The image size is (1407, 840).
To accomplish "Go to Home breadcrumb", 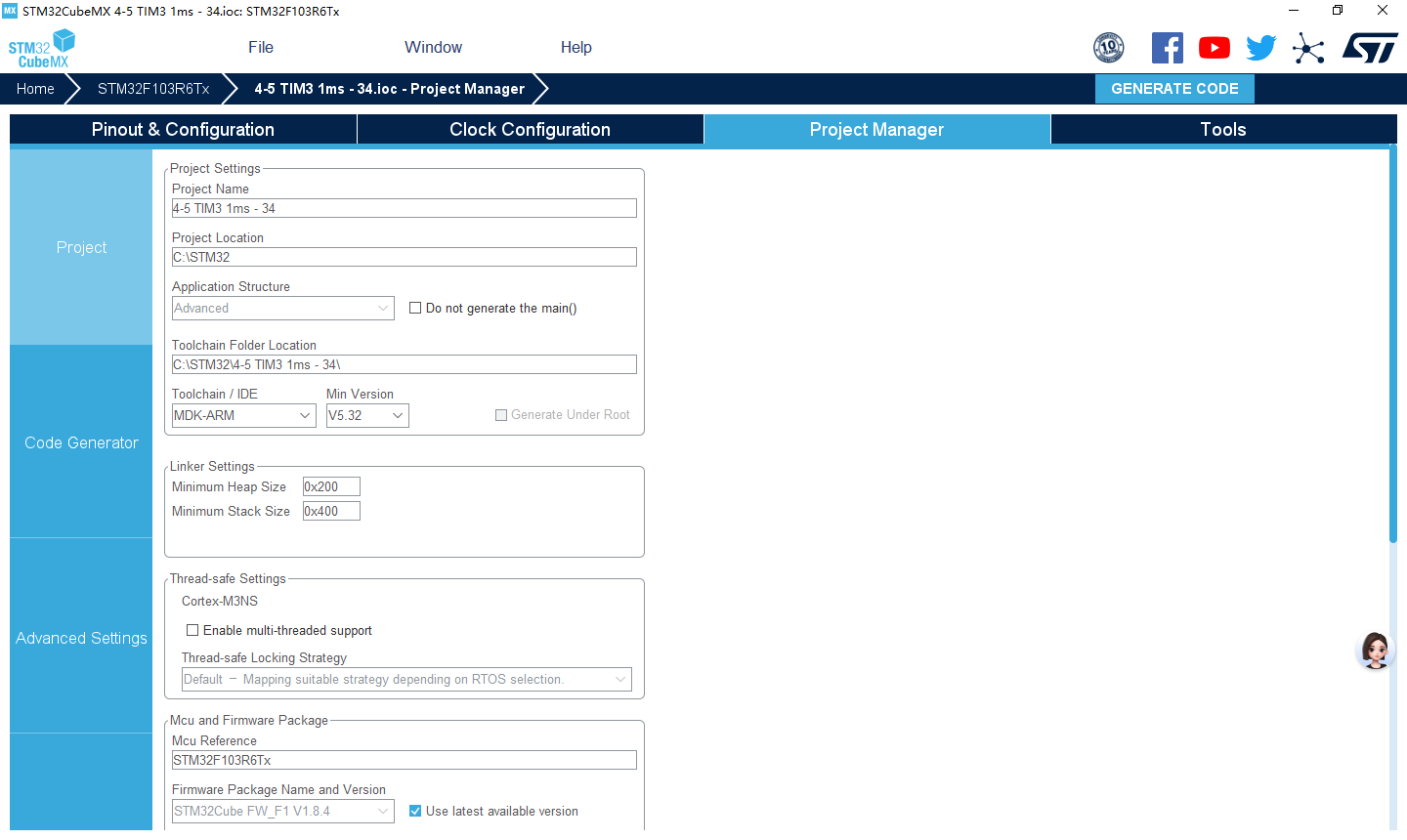I will coord(35,89).
